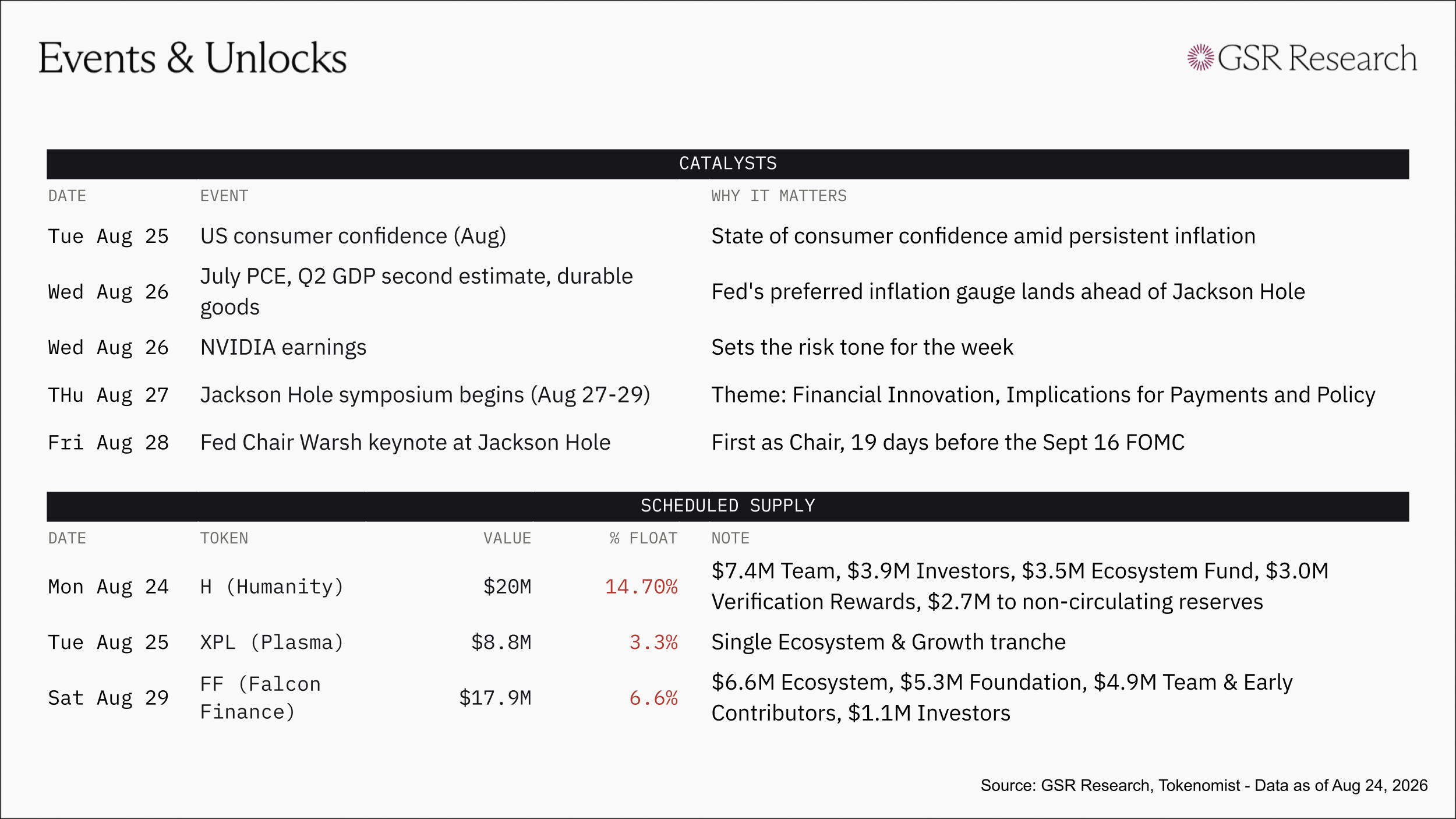Click the GSR Research starburst logo icon

click(x=1200, y=58)
